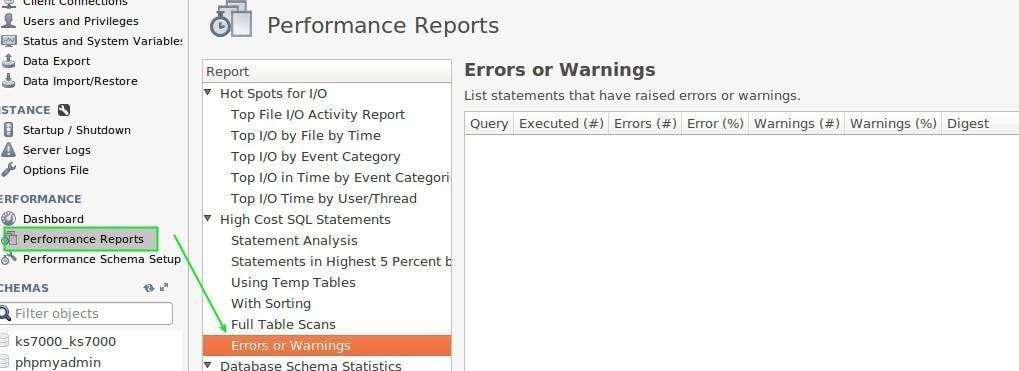
Task: Select the phpmyadmin schema
Action: click(58, 362)
